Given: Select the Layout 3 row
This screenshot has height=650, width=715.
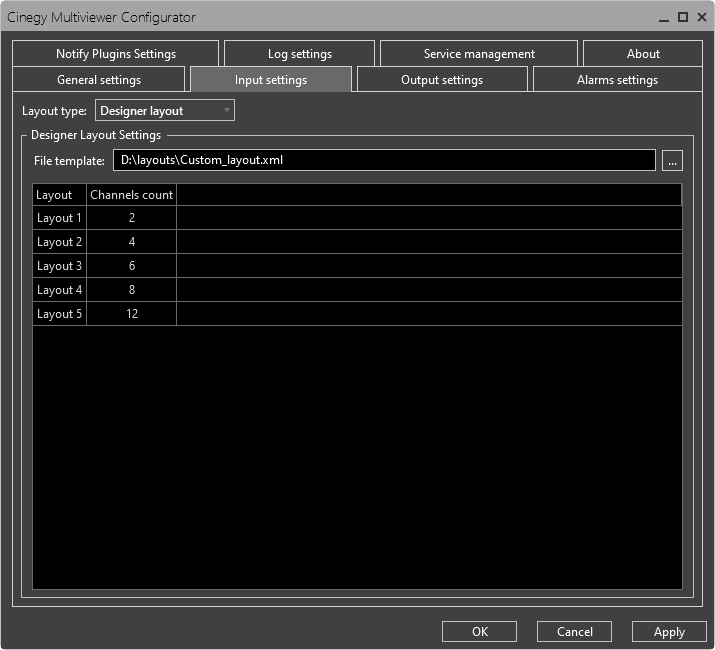Looking at the screenshot, I should coord(357,265).
